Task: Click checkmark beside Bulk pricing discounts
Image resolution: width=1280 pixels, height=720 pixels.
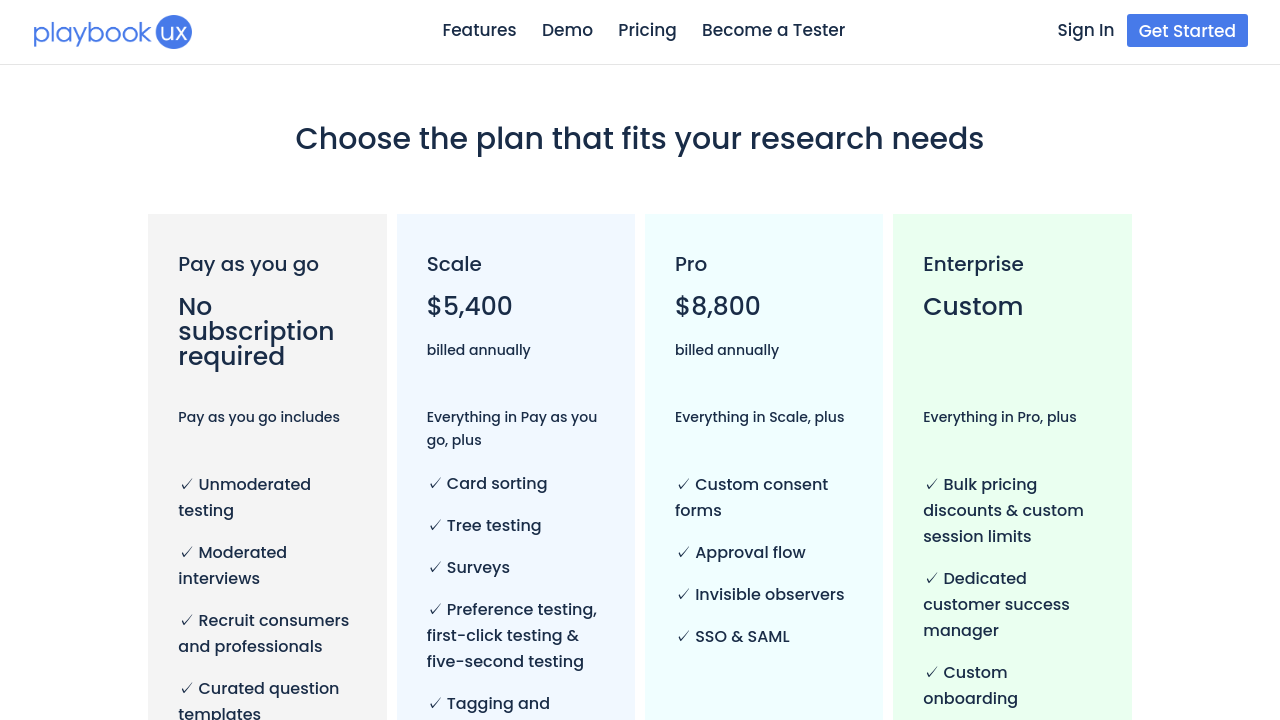Action: [x=931, y=485]
